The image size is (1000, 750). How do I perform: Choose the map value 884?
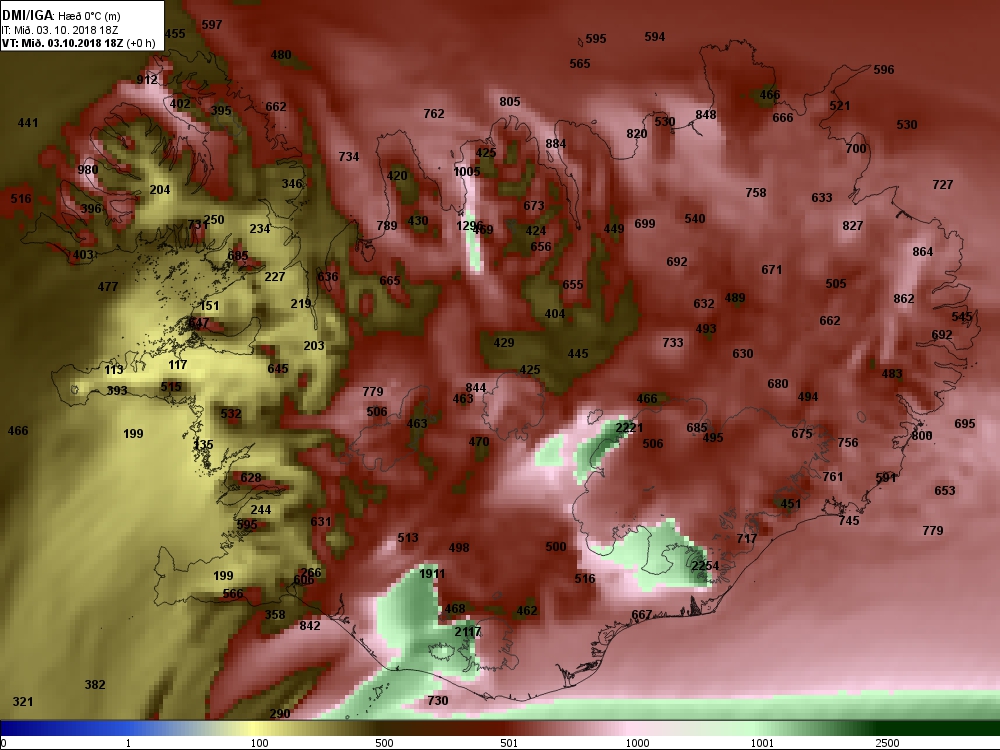[x=555, y=143]
